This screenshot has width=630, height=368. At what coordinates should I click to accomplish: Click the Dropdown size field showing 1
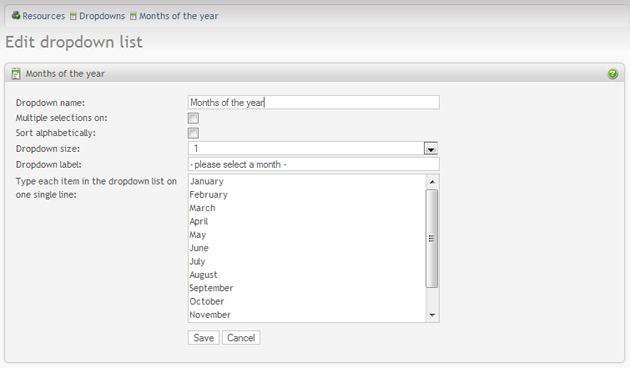point(313,148)
